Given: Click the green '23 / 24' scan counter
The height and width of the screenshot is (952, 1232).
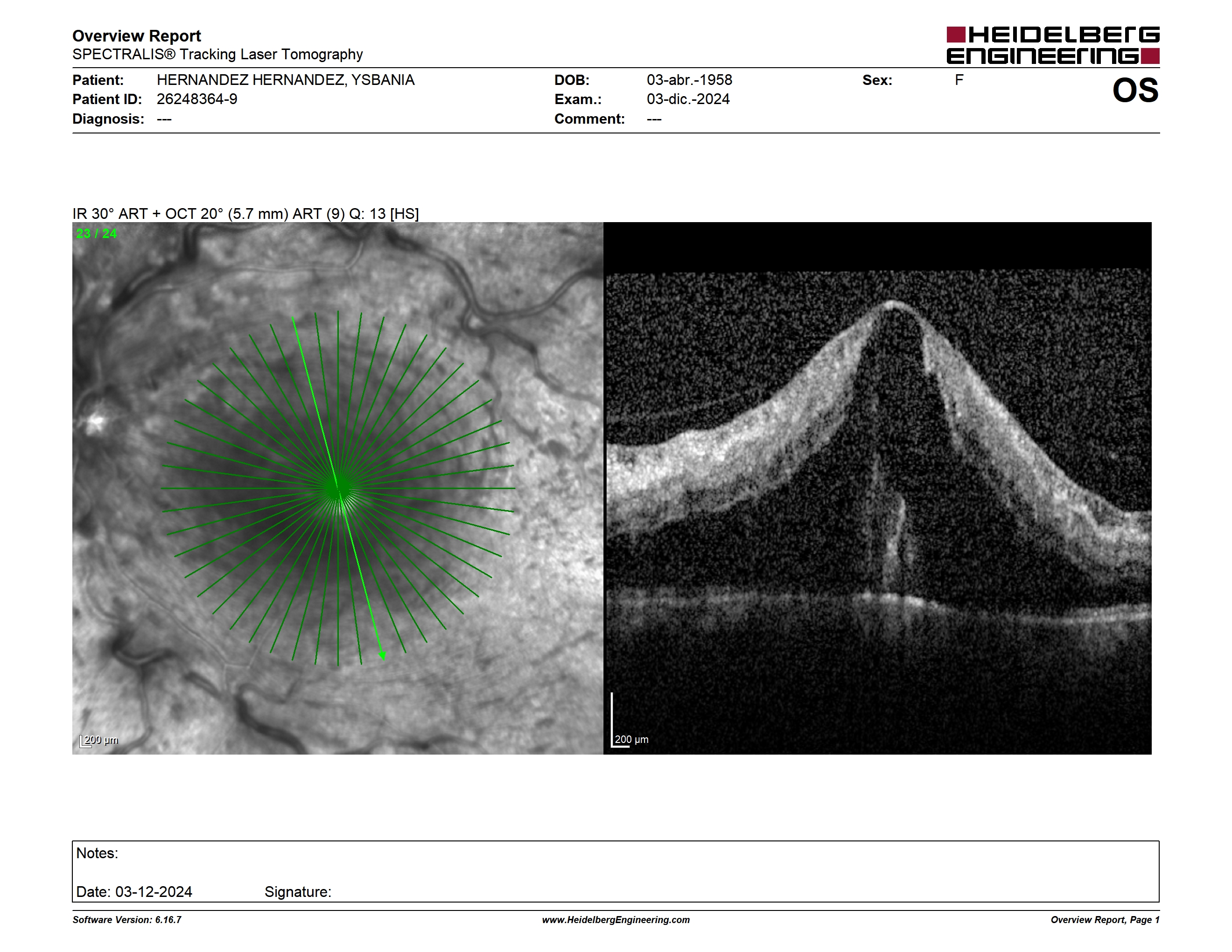Looking at the screenshot, I should pyautogui.click(x=97, y=233).
